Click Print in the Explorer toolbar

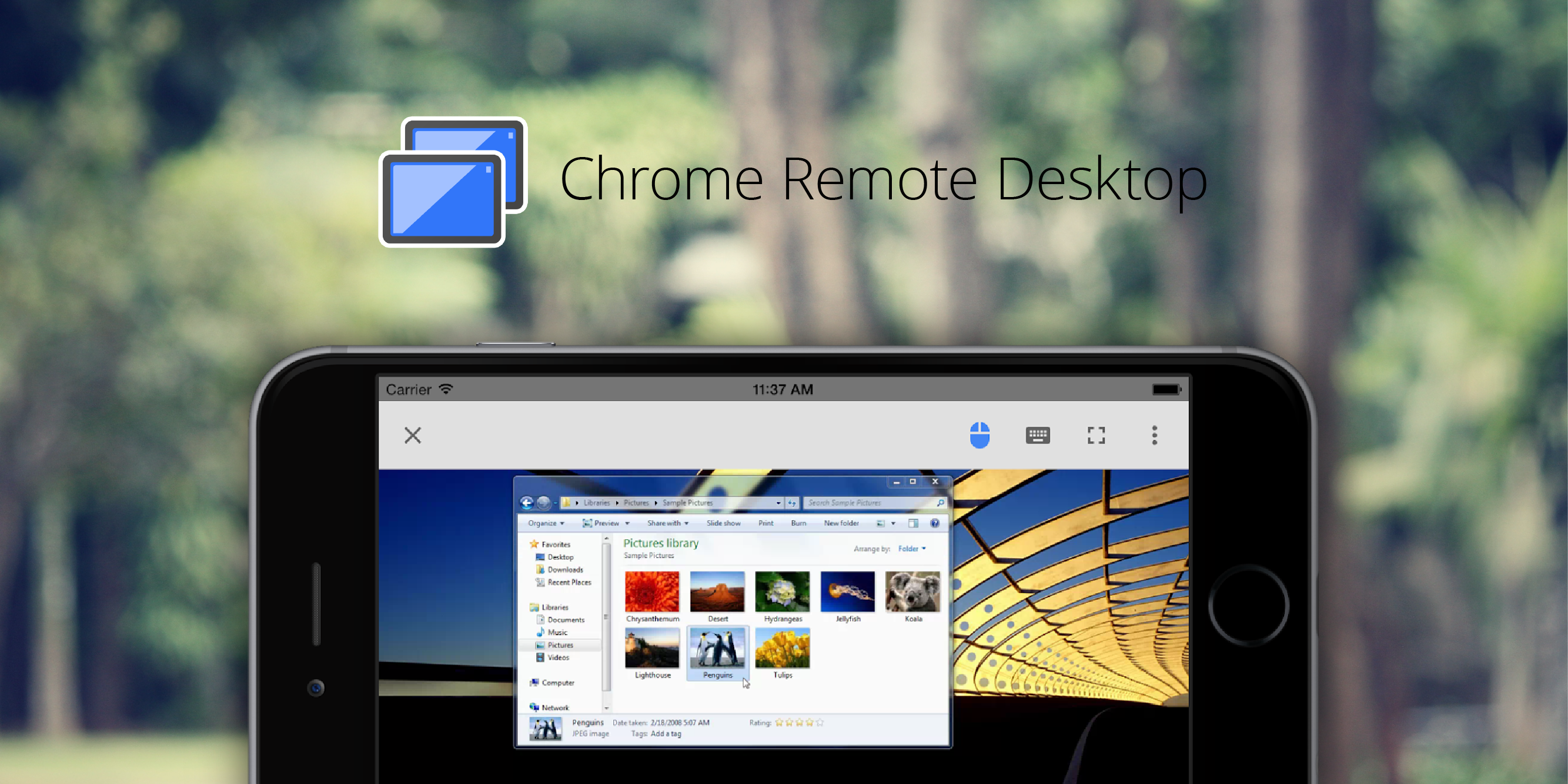(765, 523)
